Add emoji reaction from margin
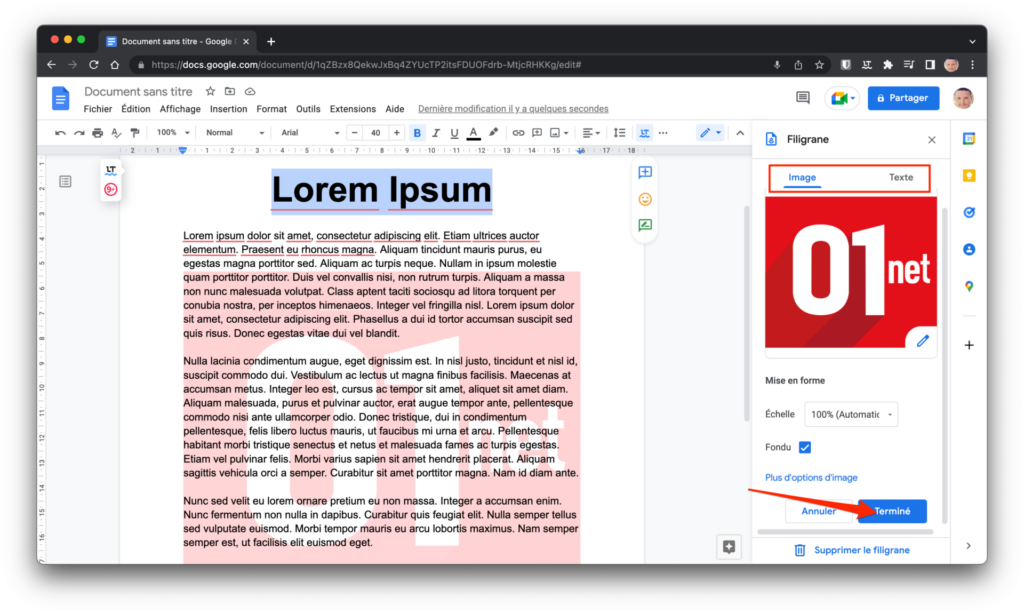Screen dimensions: 1024x613 [645, 199]
